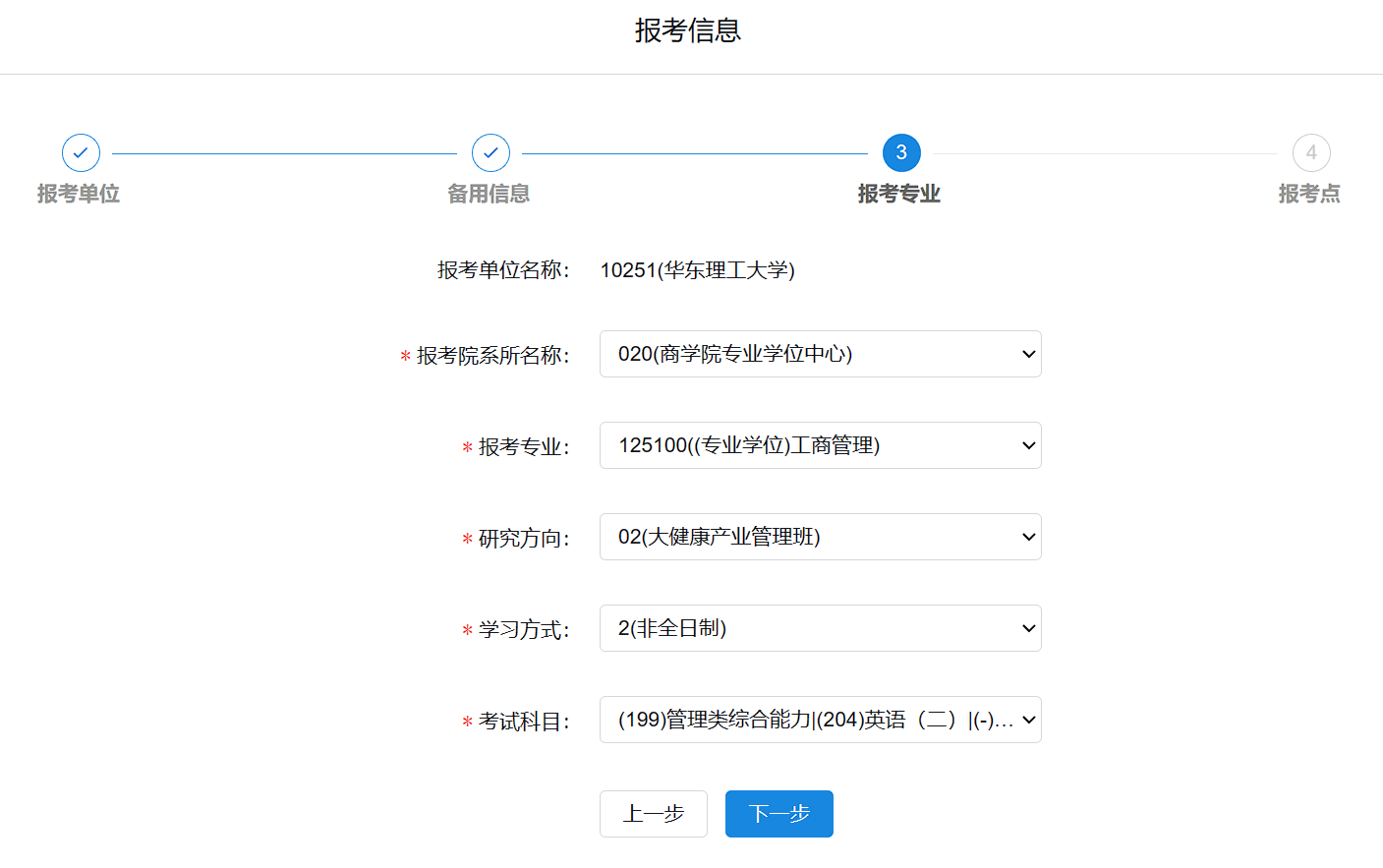
Task: Select the 报考点 step label
Action: [x=1309, y=194]
